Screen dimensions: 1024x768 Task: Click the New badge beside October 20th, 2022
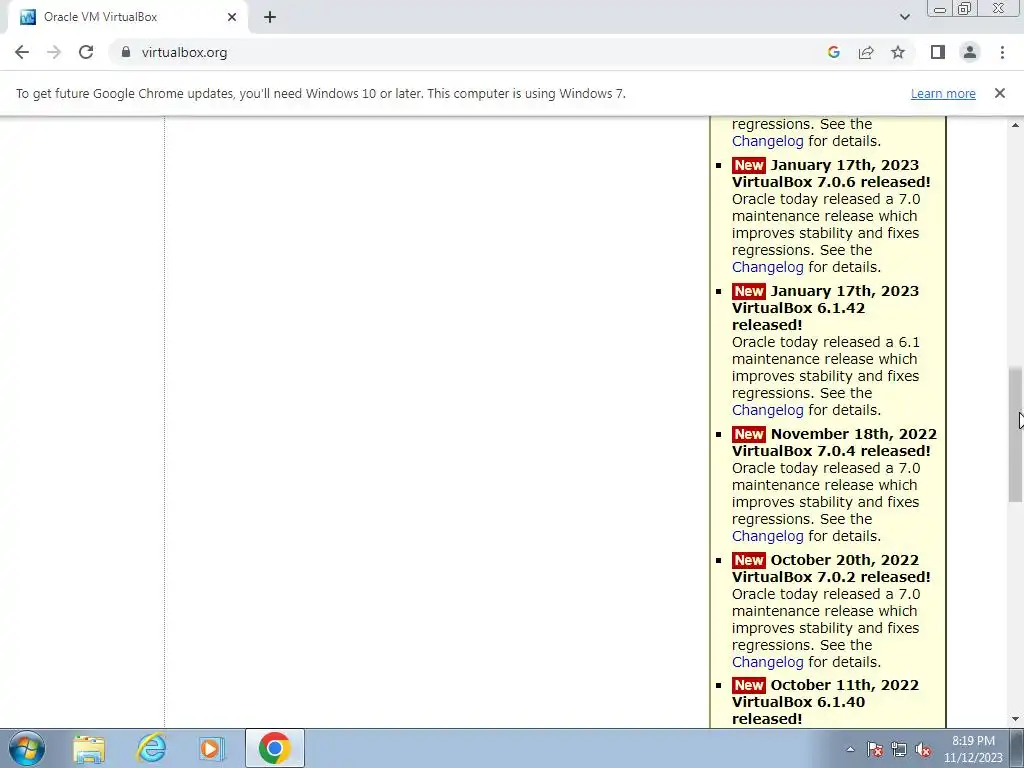(x=748, y=560)
